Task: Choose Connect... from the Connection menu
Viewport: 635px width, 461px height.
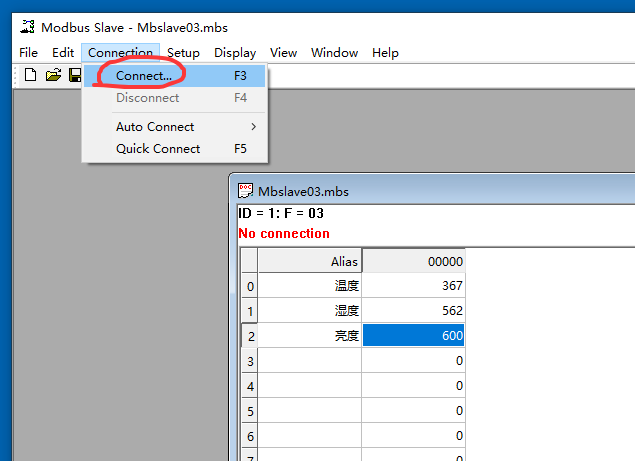Action: (175, 76)
